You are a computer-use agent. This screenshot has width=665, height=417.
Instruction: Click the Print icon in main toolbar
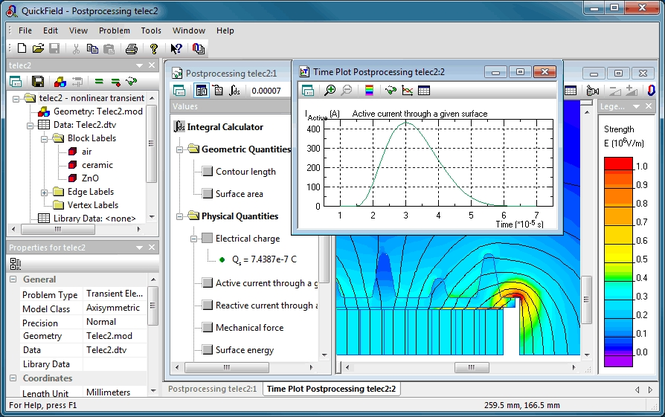point(131,48)
